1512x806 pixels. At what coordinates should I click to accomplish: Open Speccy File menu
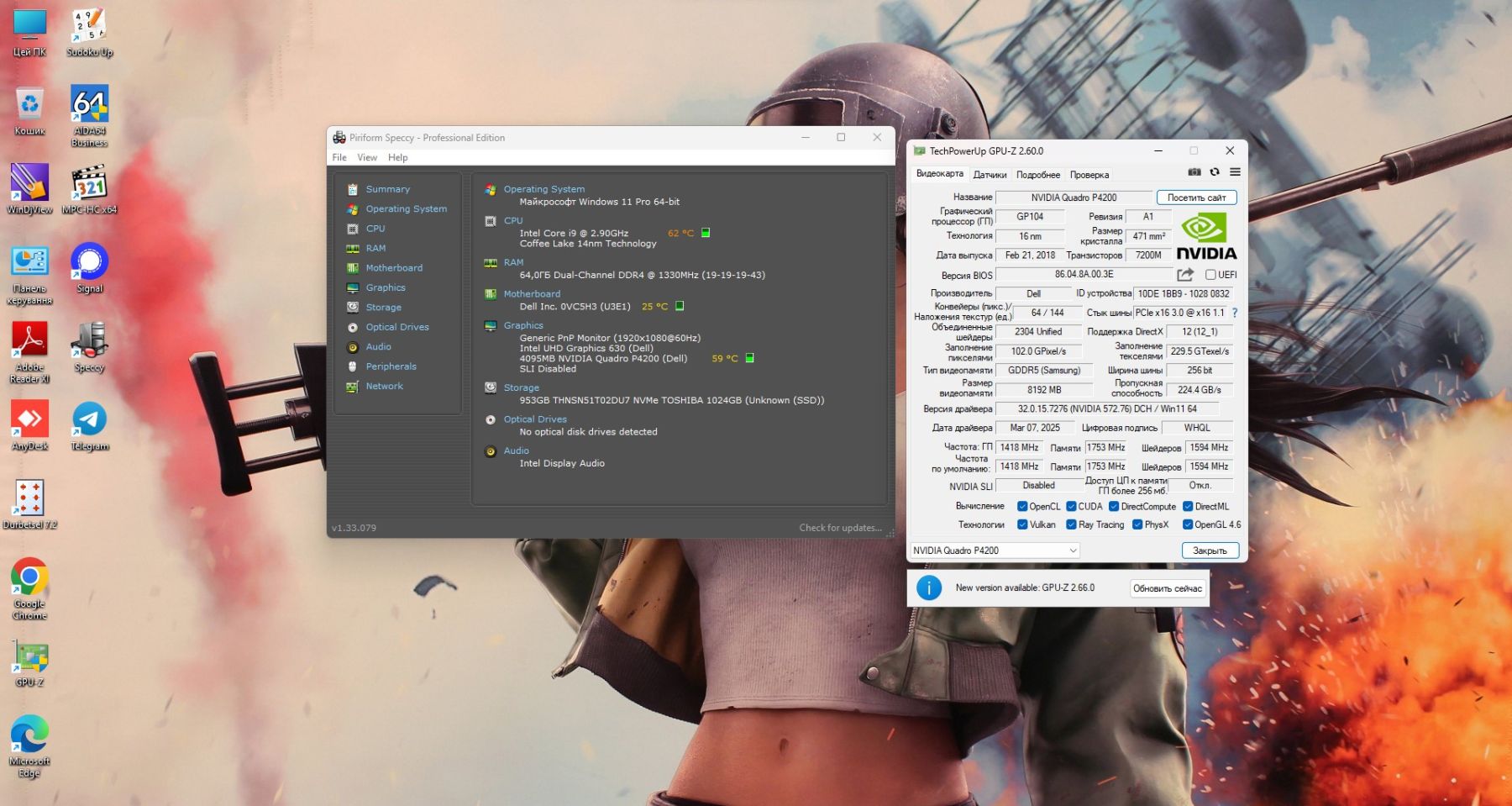pos(339,157)
